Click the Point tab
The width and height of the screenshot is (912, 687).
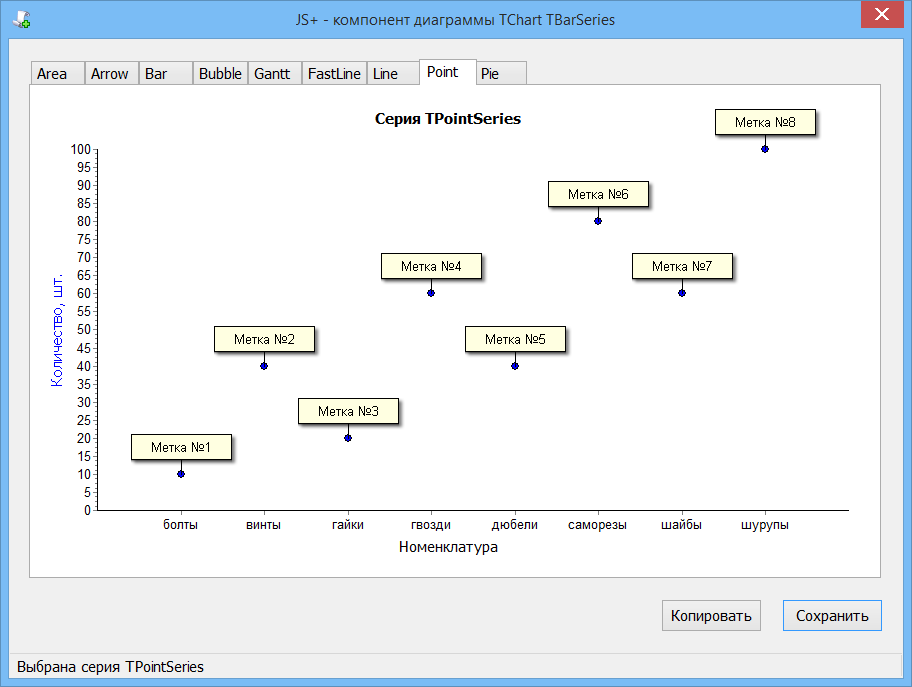(447, 72)
